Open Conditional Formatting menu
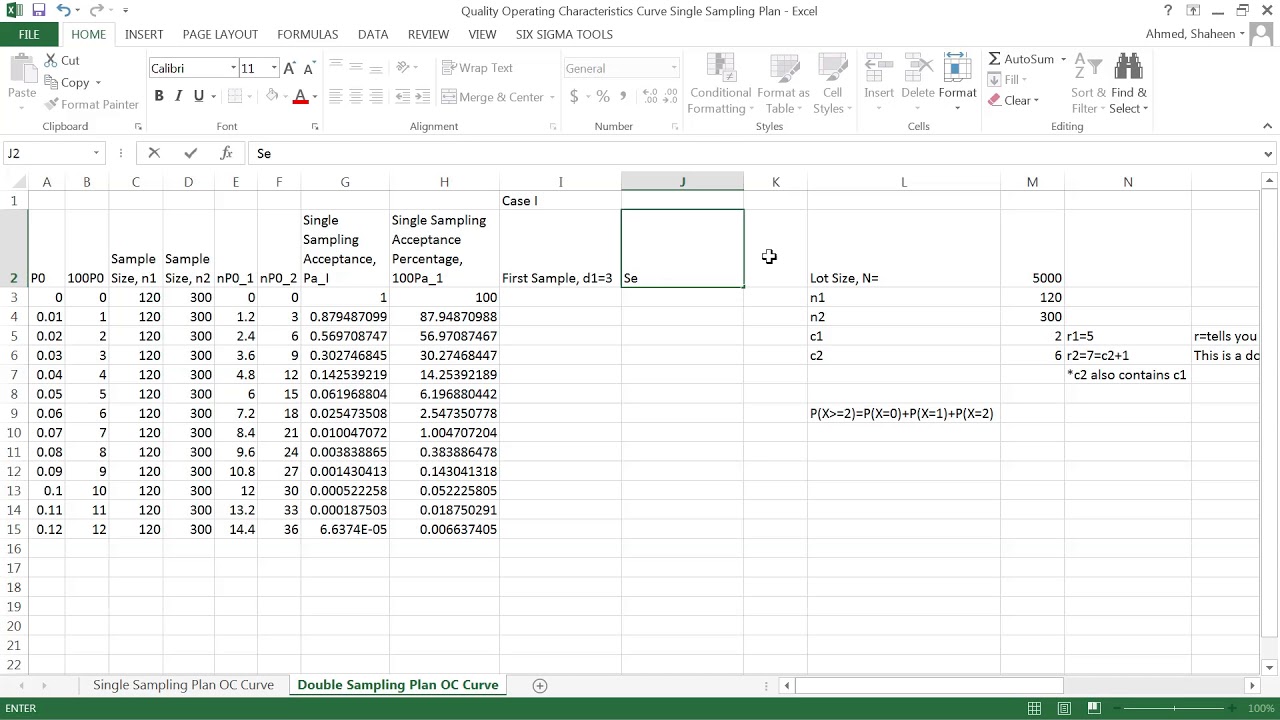 click(720, 84)
